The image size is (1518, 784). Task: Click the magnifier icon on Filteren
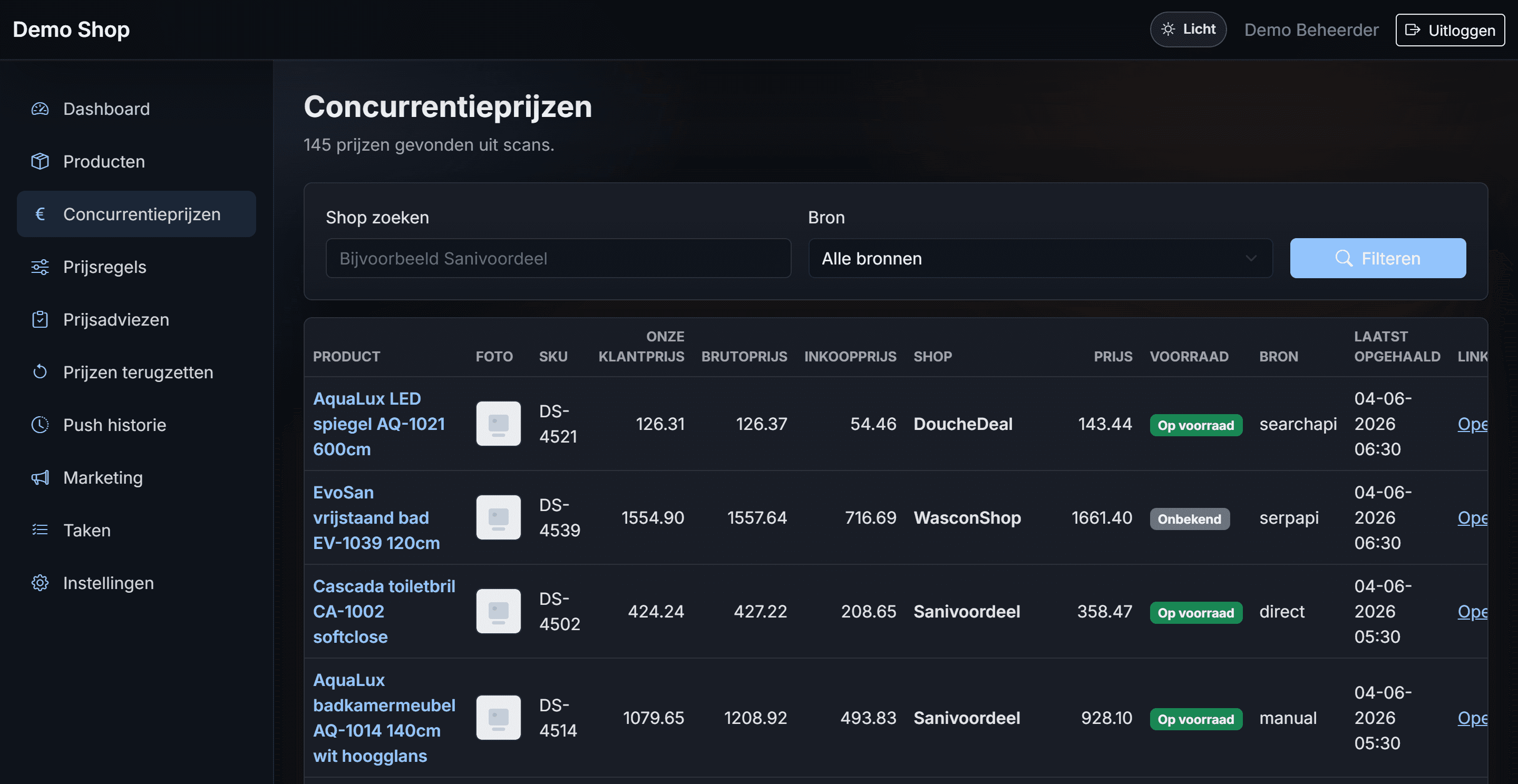(1344, 258)
